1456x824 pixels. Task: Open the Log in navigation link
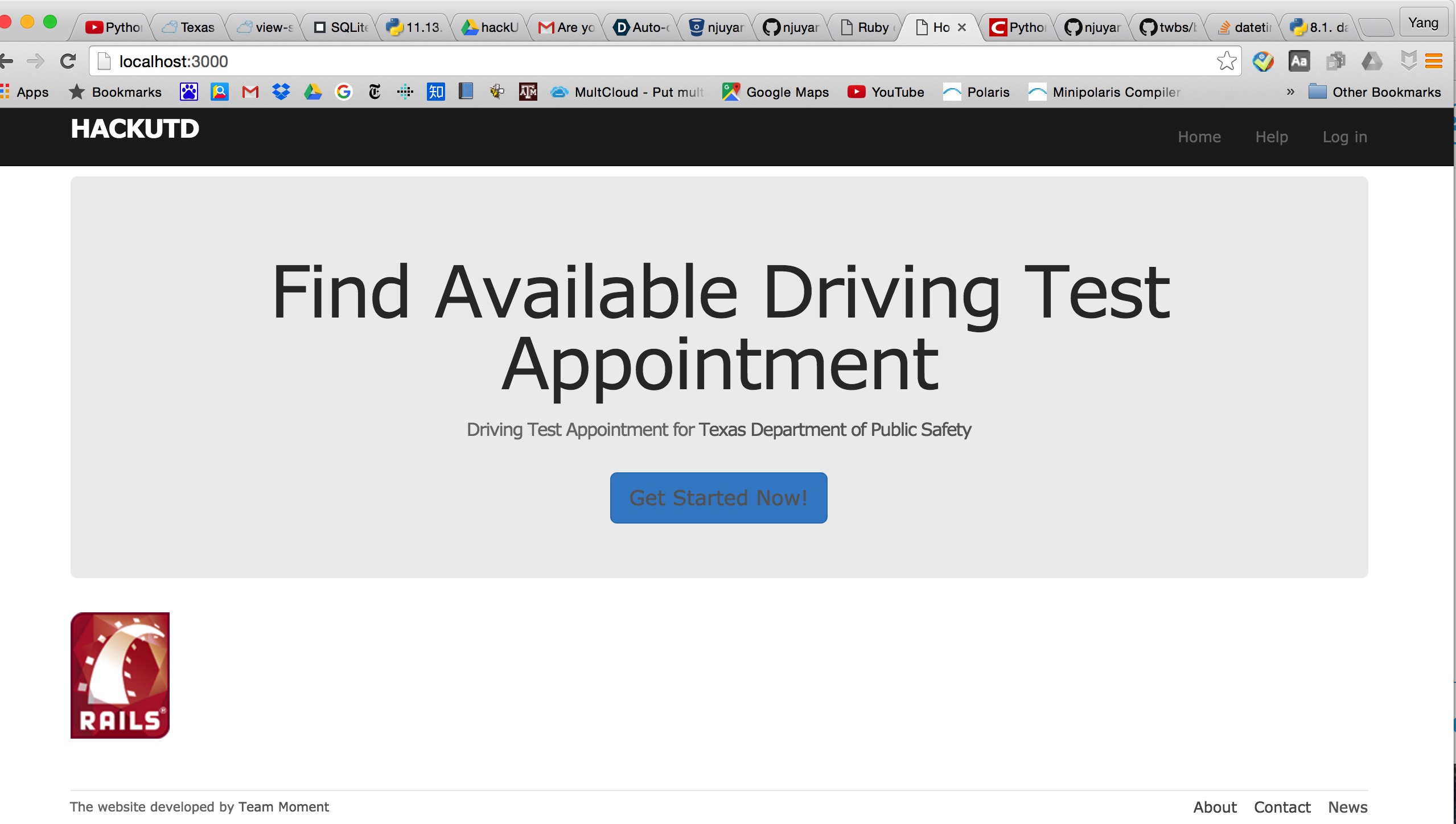pyautogui.click(x=1344, y=137)
